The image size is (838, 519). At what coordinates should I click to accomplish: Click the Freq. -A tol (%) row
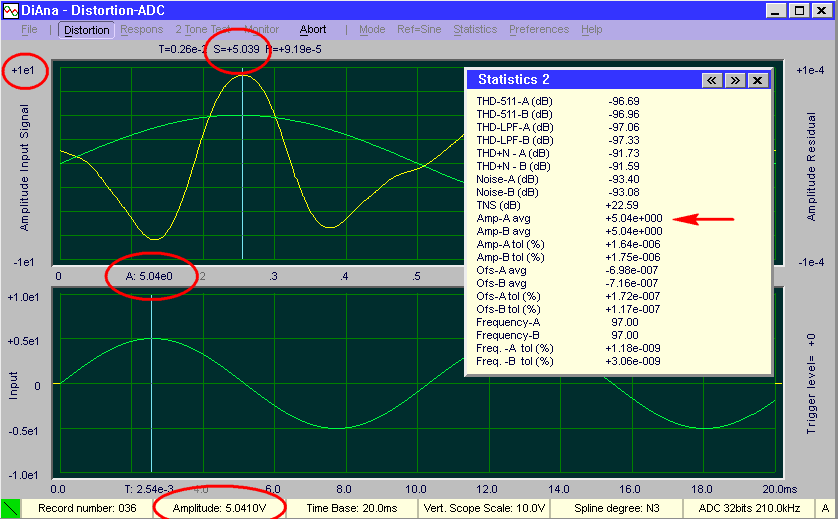coord(569,348)
